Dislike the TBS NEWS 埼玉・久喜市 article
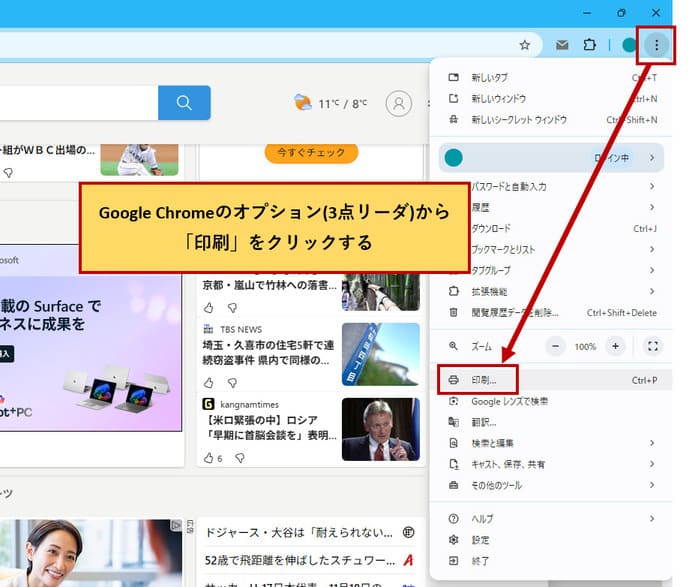Image resolution: width=695 pixels, height=587 pixels. tap(232, 382)
